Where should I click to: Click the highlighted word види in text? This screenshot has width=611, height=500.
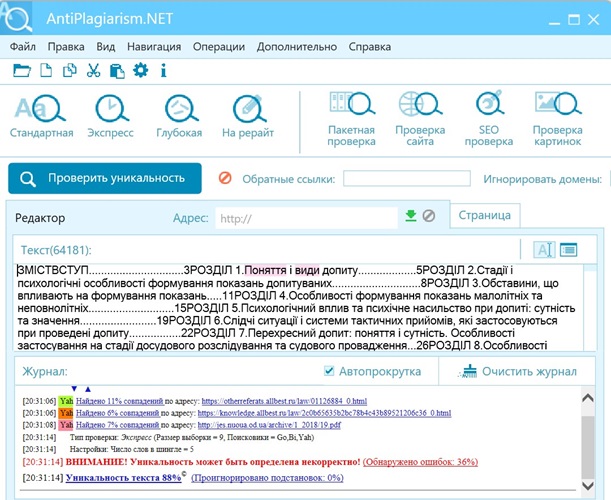tap(307, 270)
